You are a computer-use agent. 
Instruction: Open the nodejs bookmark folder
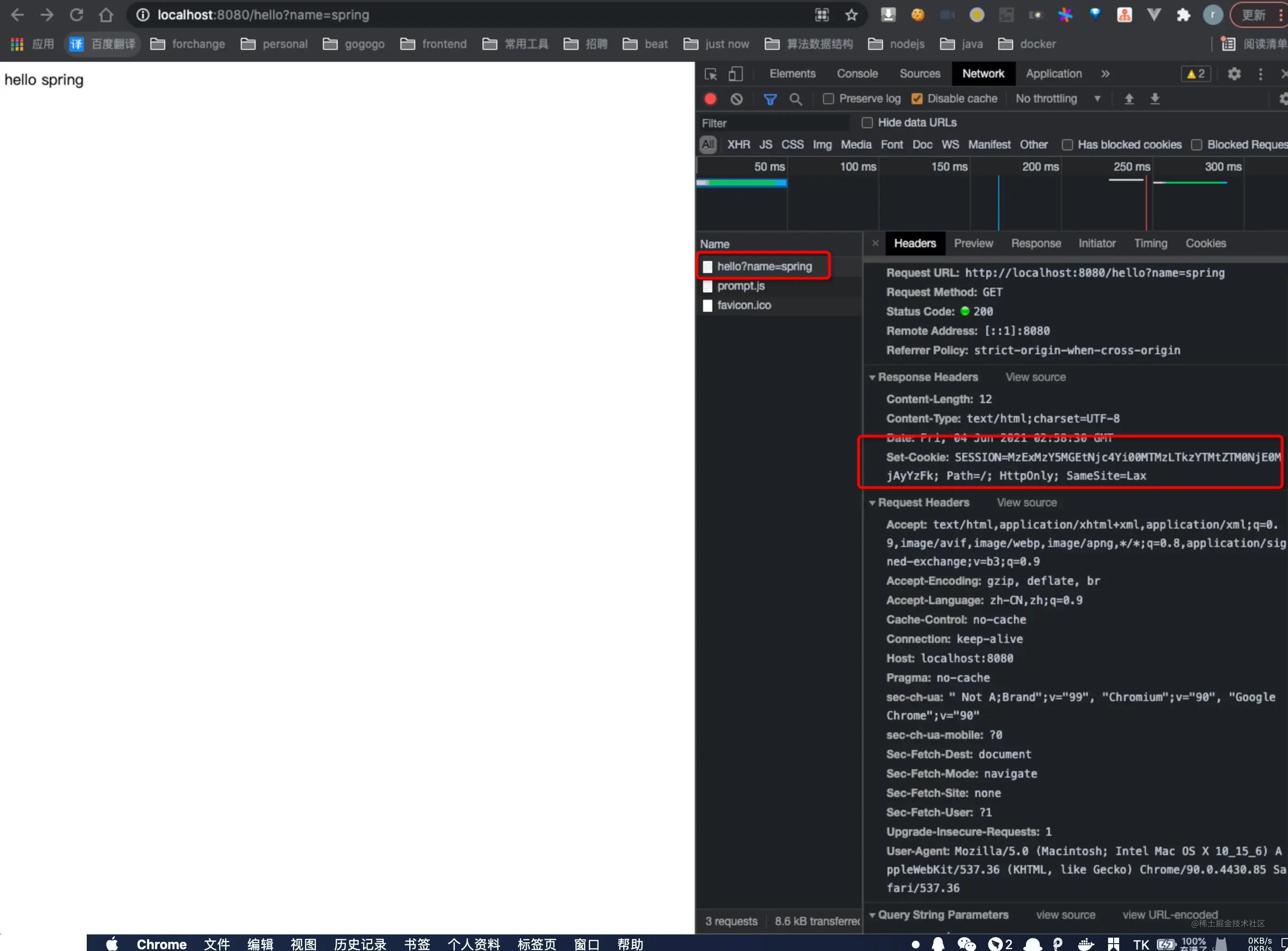pos(896,44)
